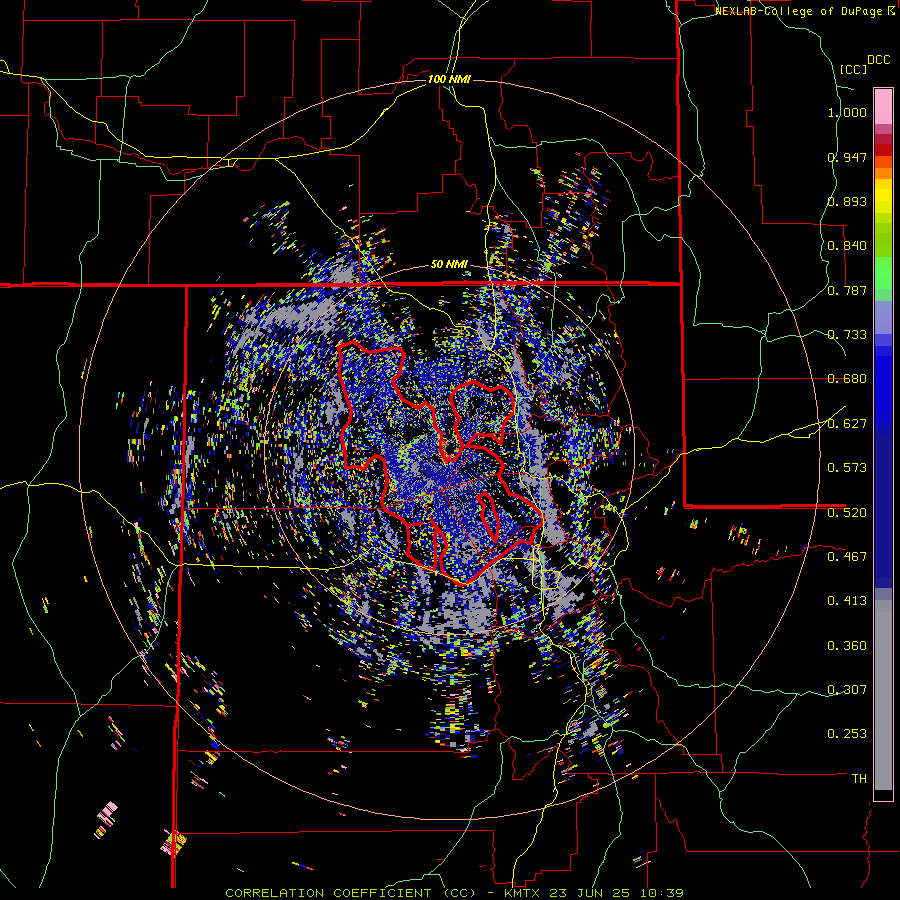Select the 0.413 legend value
Viewport: 900px width, 900px height.
(x=847, y=601)
